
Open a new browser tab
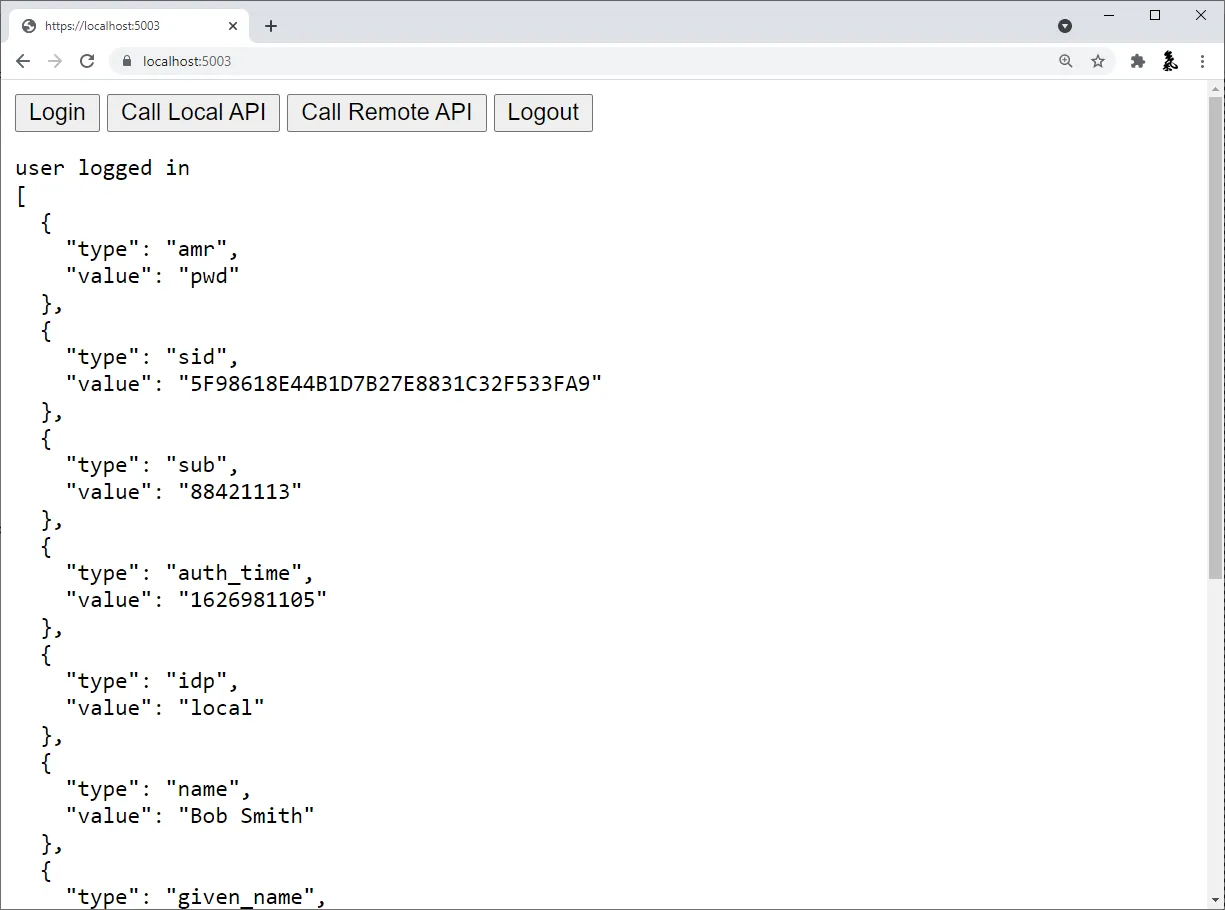tap(270, 26)
